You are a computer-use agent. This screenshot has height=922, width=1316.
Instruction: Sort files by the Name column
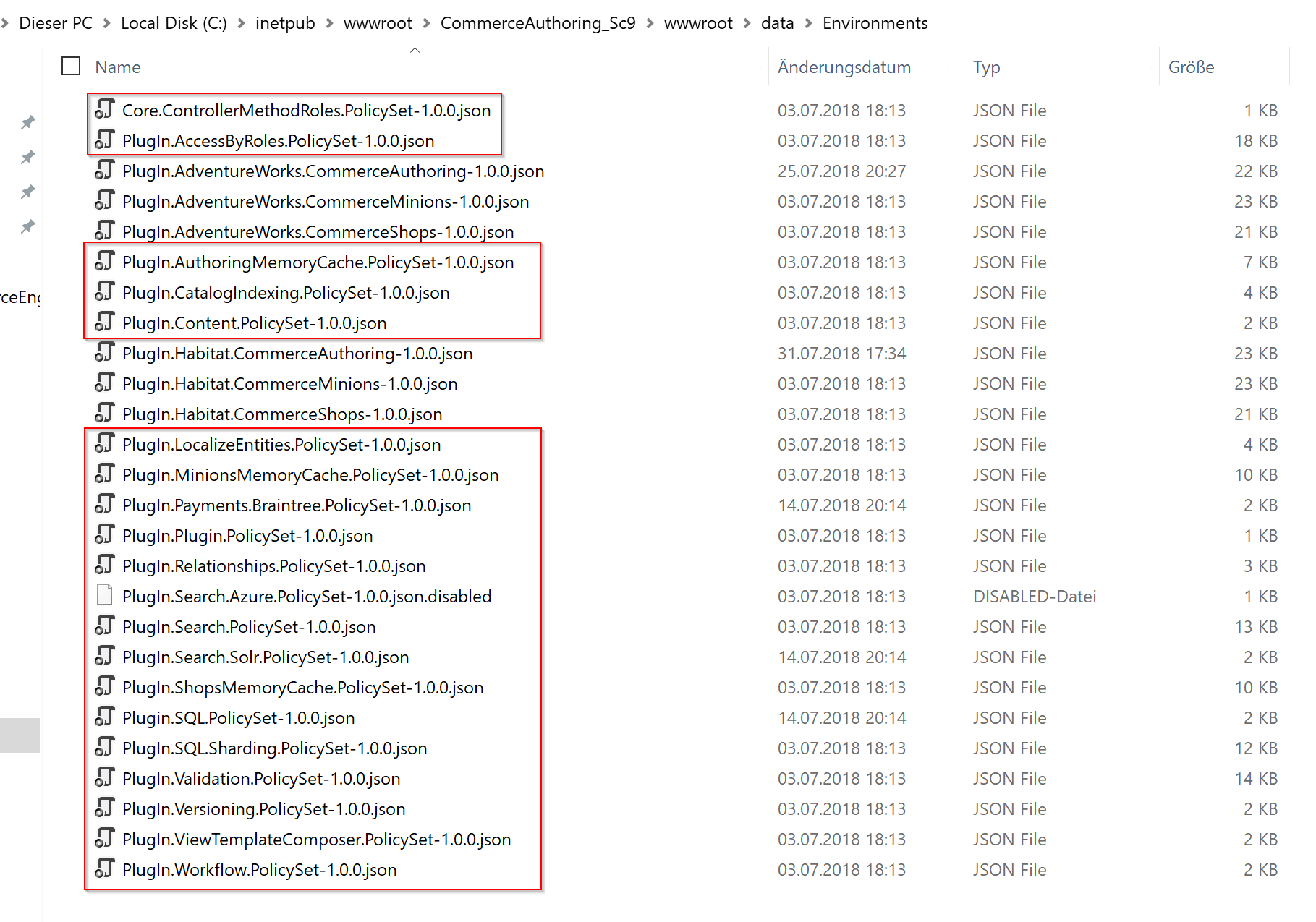[118, 67]
